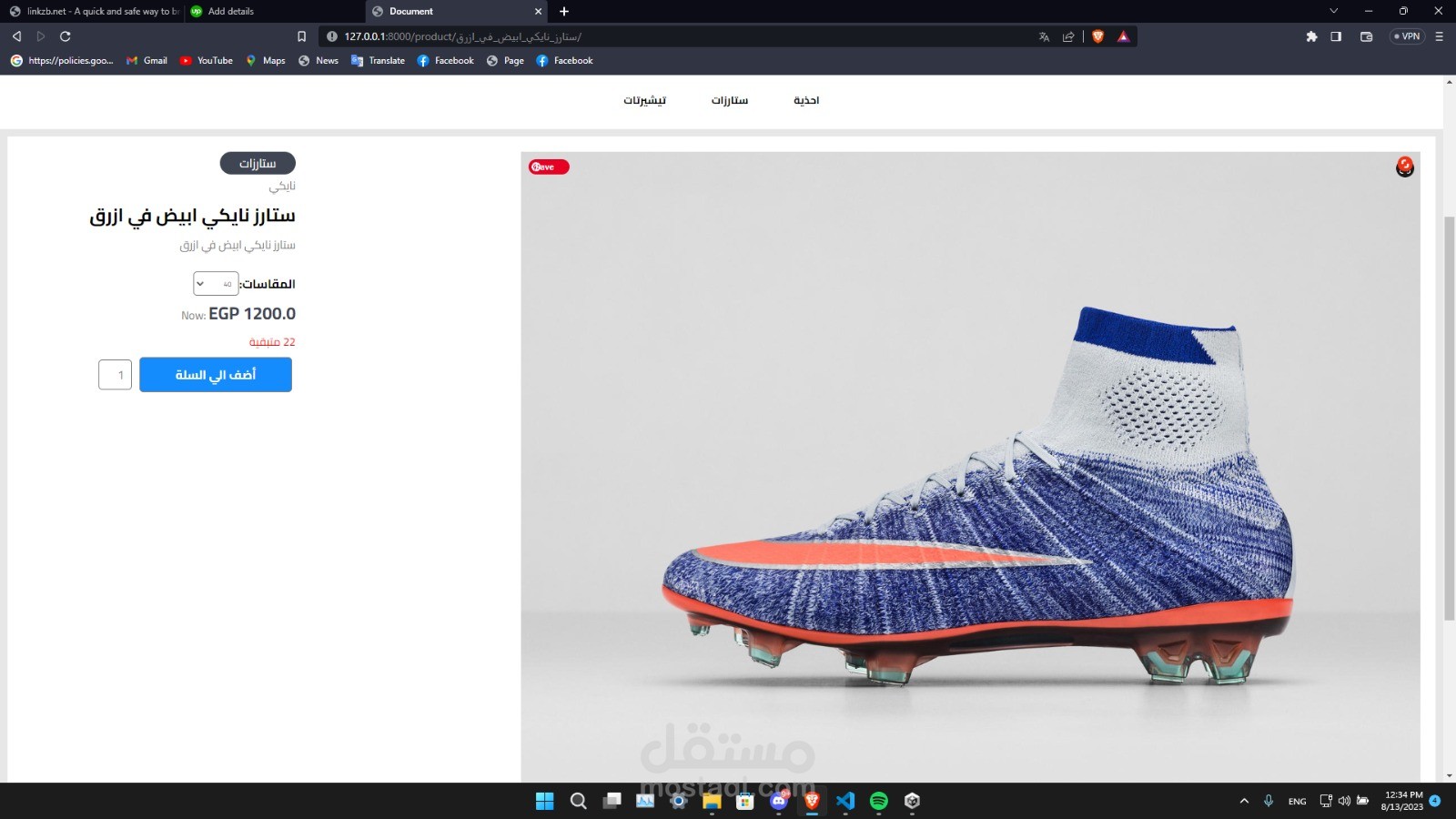Open the clock and date 12:34 PM
The width and height of the screenshot is (1456, 819).
(x=1402, y=801)
